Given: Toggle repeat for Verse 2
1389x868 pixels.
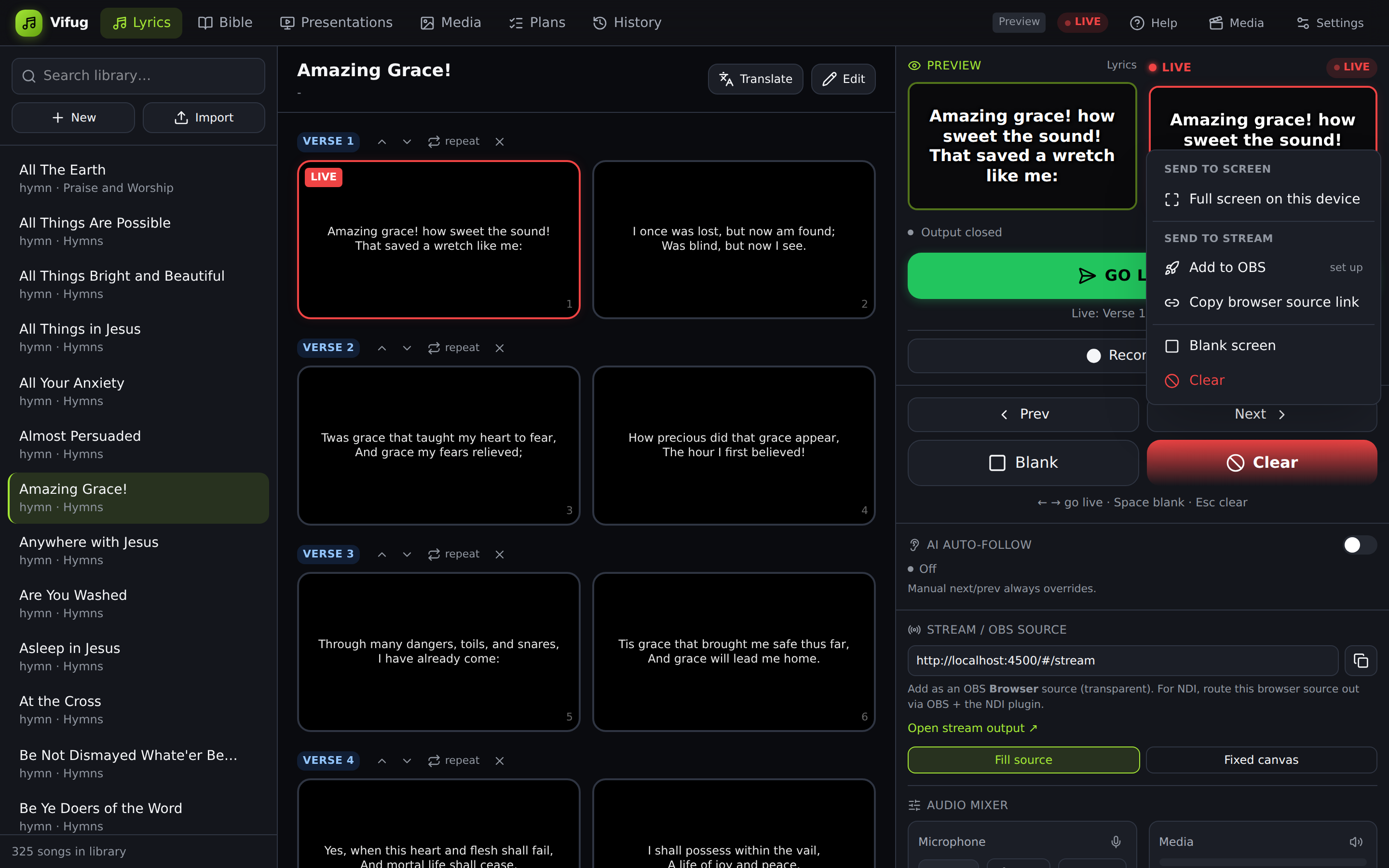Looking at the screenshot, I should 453,348.
